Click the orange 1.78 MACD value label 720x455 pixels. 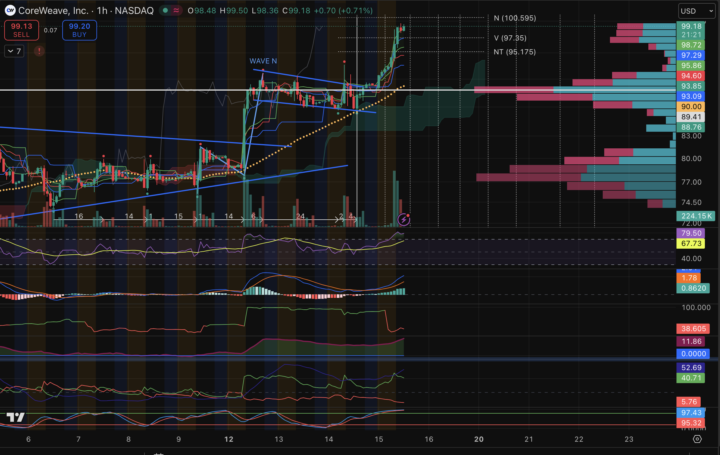(x=689, y=278)
